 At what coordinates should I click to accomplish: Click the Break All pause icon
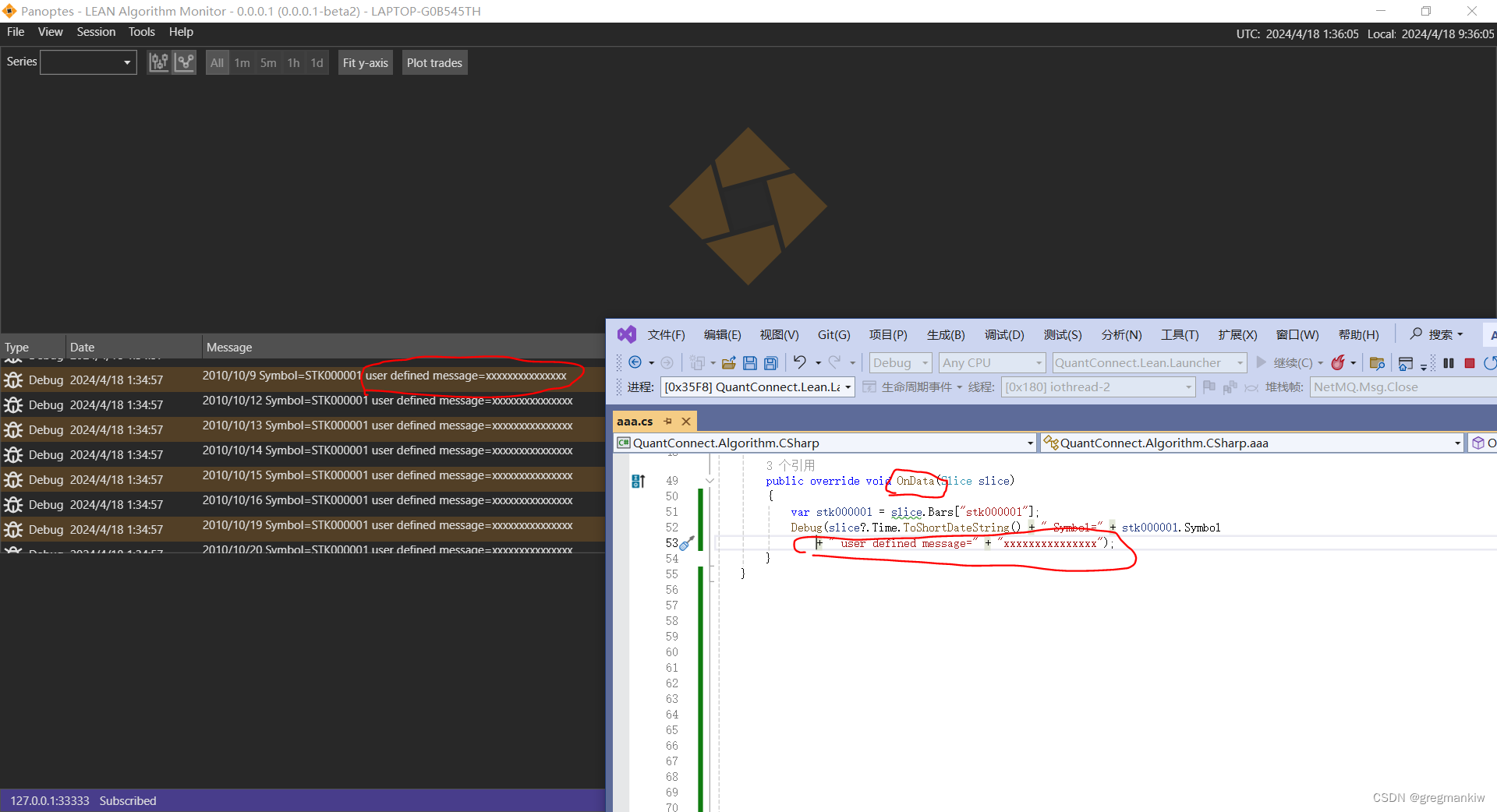click(x=1449, y=363)
